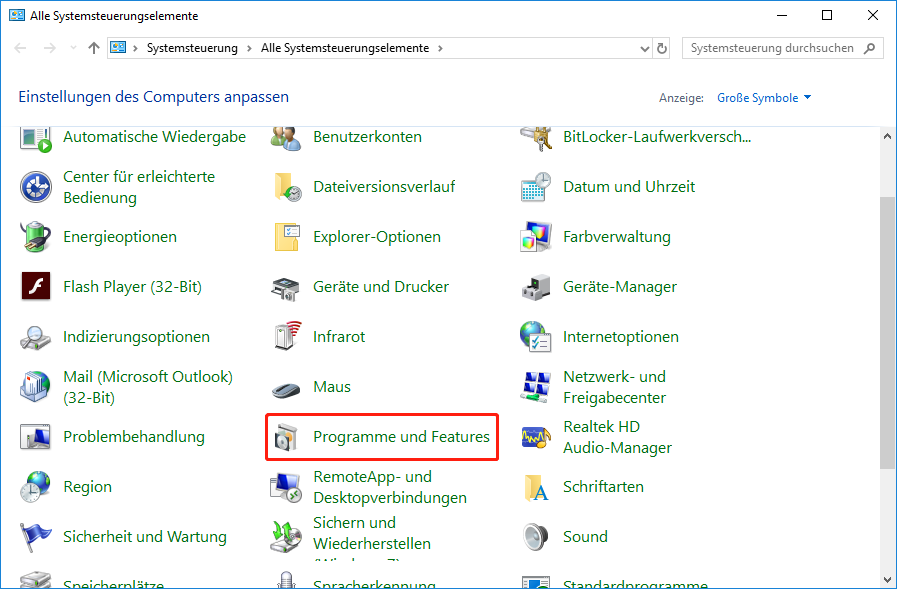This screenshot has height=589, width=897.
Task: Open Automatische Wiedergabe link
Action: point(154,137)
